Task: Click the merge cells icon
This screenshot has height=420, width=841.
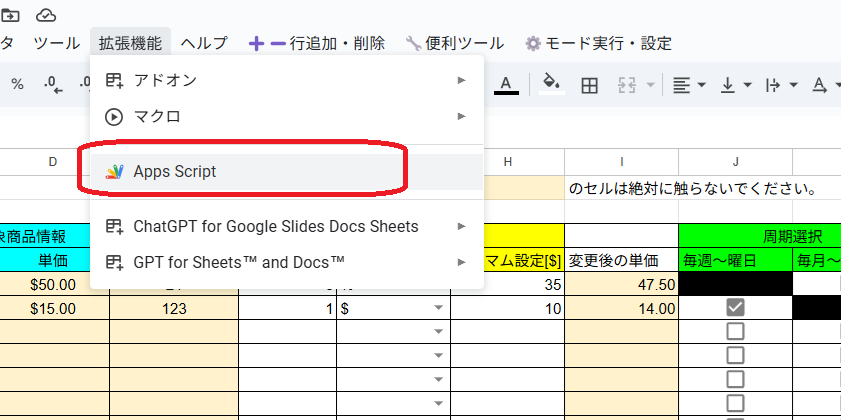Action: (x=626, y=85)
